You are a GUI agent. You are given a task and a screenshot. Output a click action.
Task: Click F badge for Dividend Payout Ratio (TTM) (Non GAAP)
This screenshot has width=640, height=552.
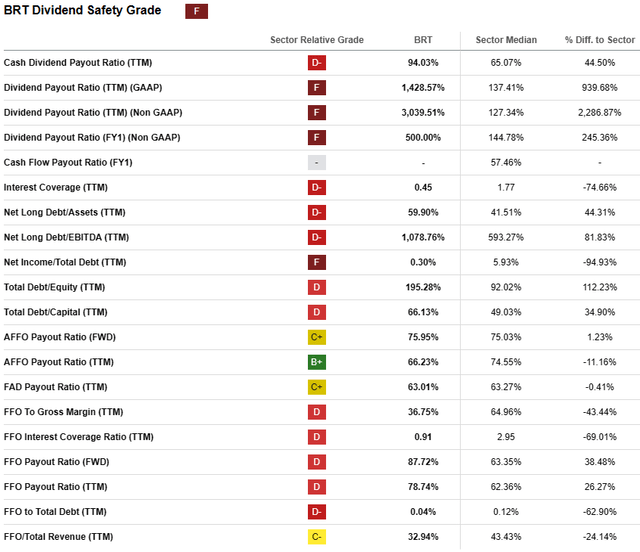317,113
